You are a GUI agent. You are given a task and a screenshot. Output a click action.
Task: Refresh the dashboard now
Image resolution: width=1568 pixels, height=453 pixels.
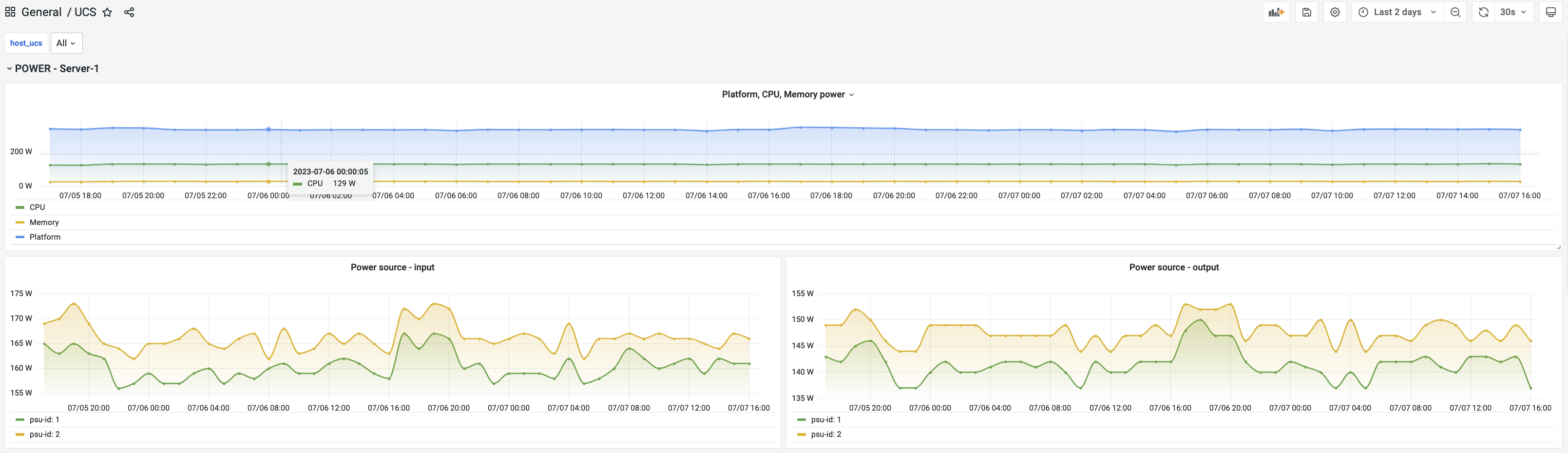(x=1483, y=12)
